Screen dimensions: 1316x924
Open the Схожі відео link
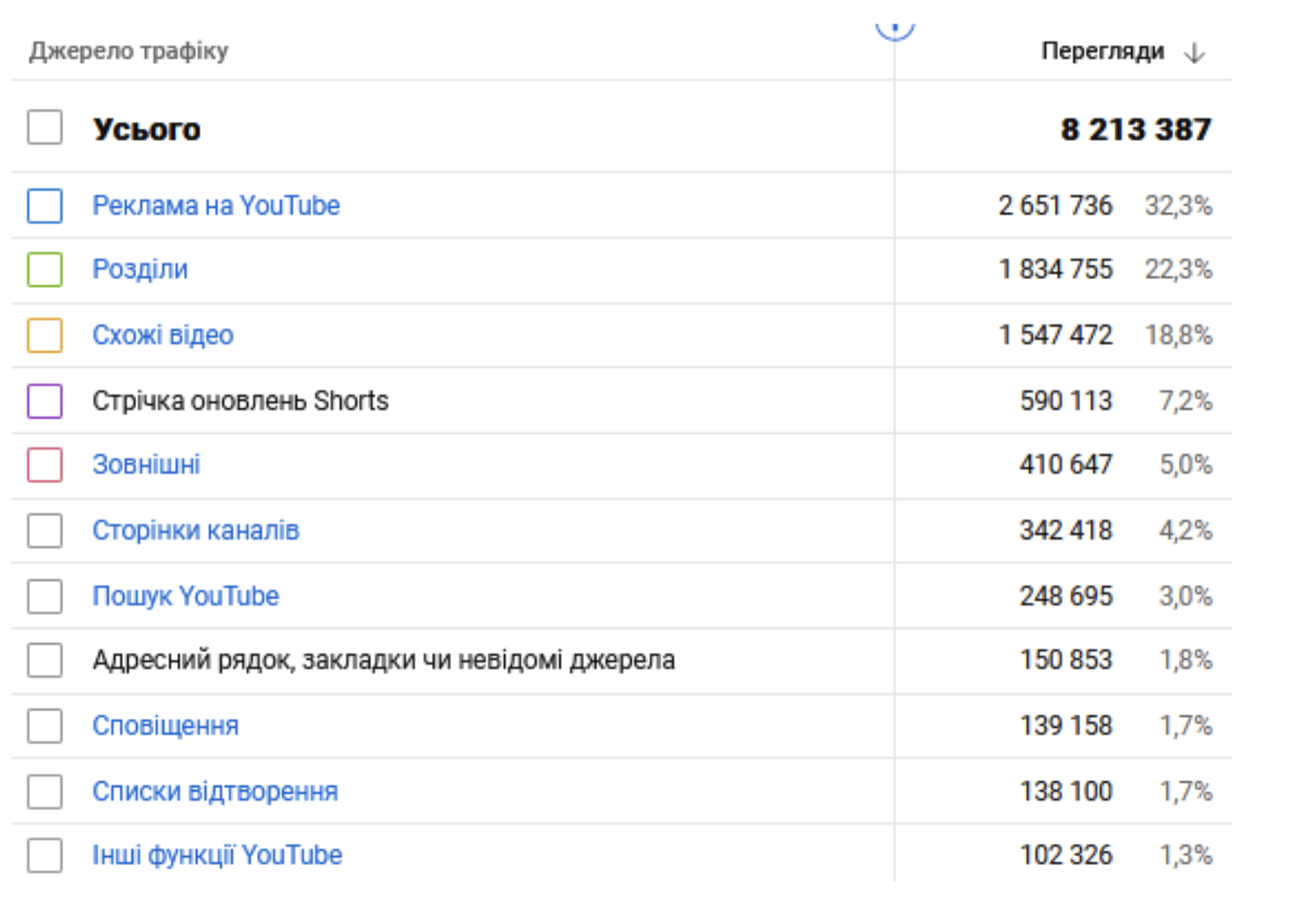coord(163,335)
